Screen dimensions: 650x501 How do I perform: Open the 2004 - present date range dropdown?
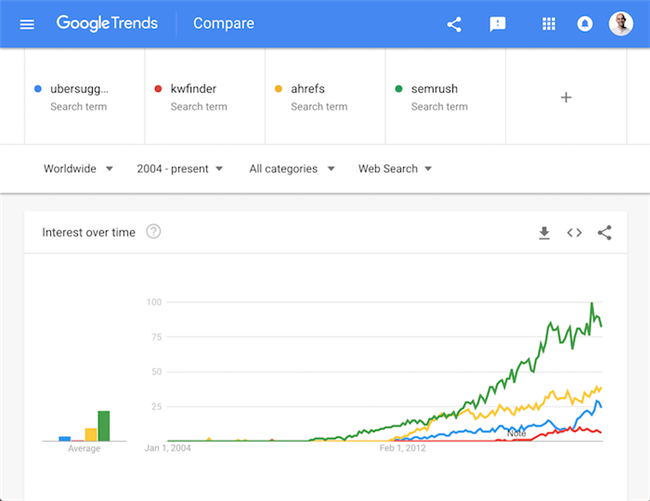point(180,169)
